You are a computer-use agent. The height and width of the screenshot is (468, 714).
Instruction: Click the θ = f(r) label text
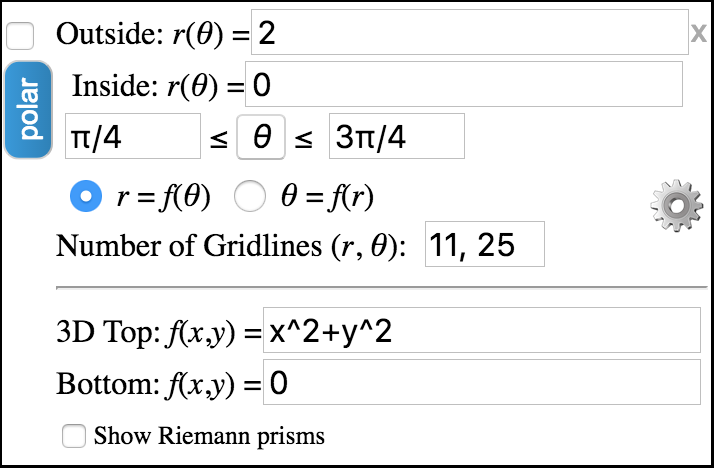pyautogui.click(x=327, y=197)
